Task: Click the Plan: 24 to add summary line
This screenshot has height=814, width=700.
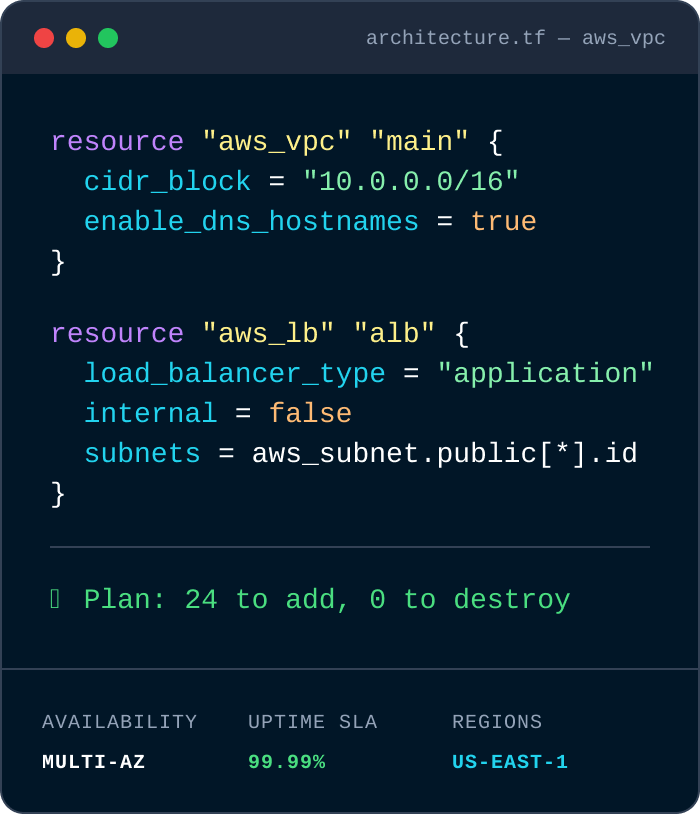Action: coord(327,600)
